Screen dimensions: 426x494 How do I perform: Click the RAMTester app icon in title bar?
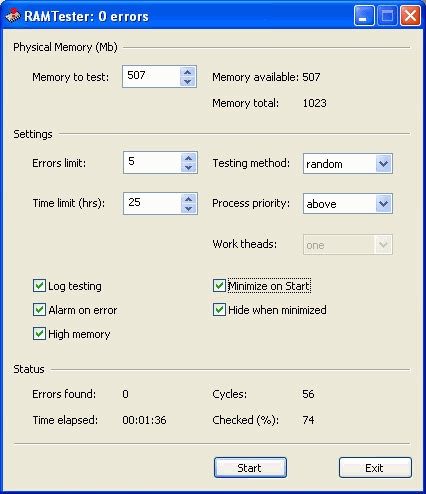tap(13, 15)
